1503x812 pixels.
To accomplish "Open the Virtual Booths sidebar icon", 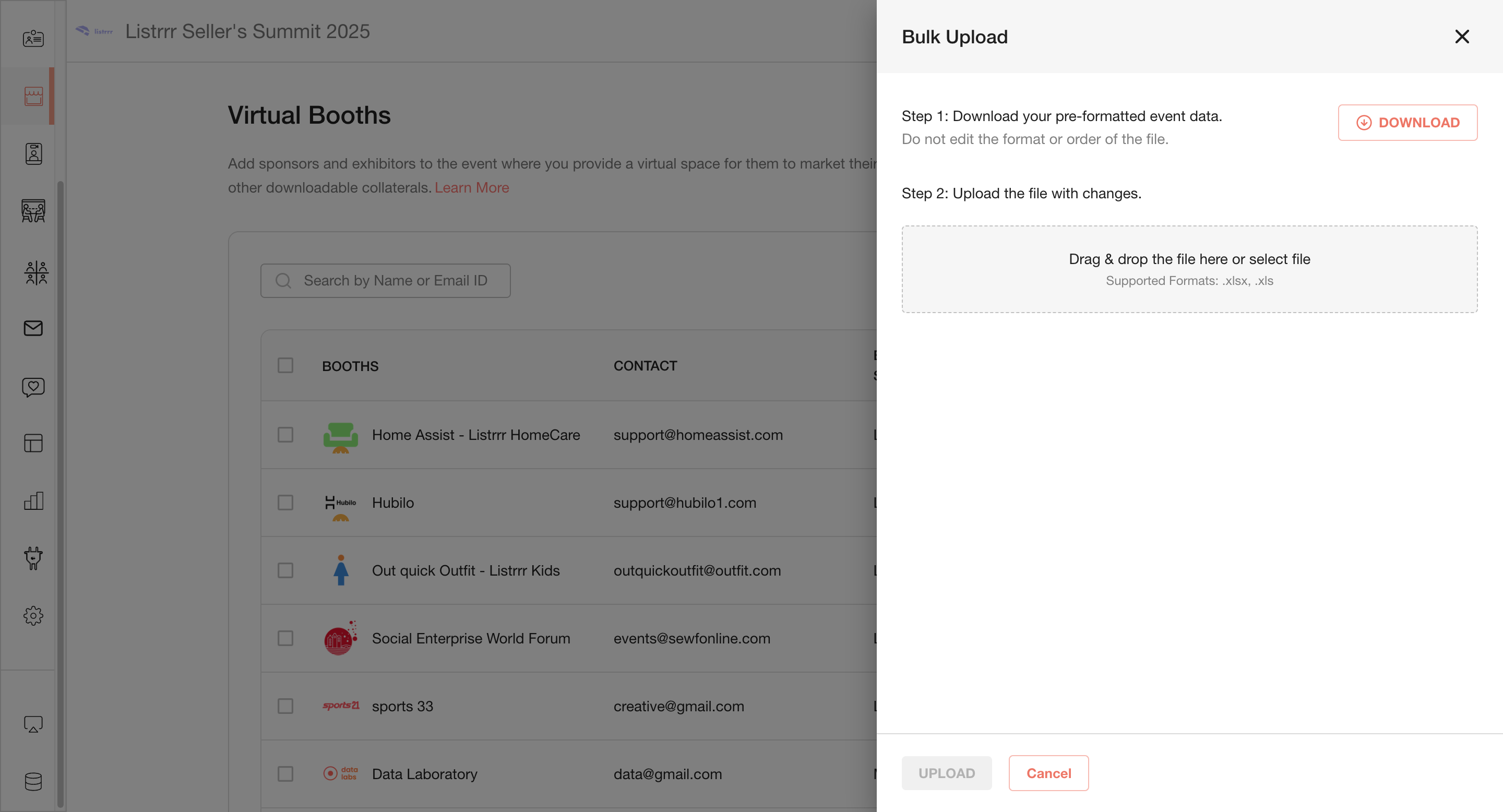I will pos(33,96).
